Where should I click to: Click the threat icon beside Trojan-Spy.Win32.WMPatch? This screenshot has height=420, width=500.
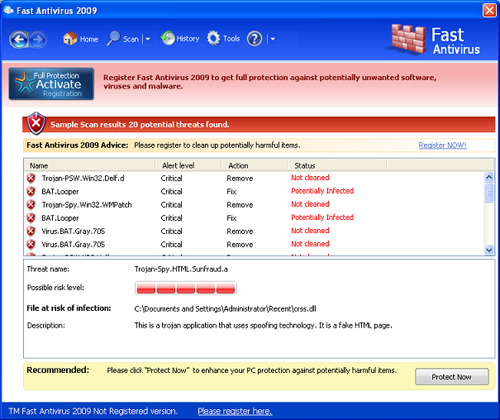31,204
